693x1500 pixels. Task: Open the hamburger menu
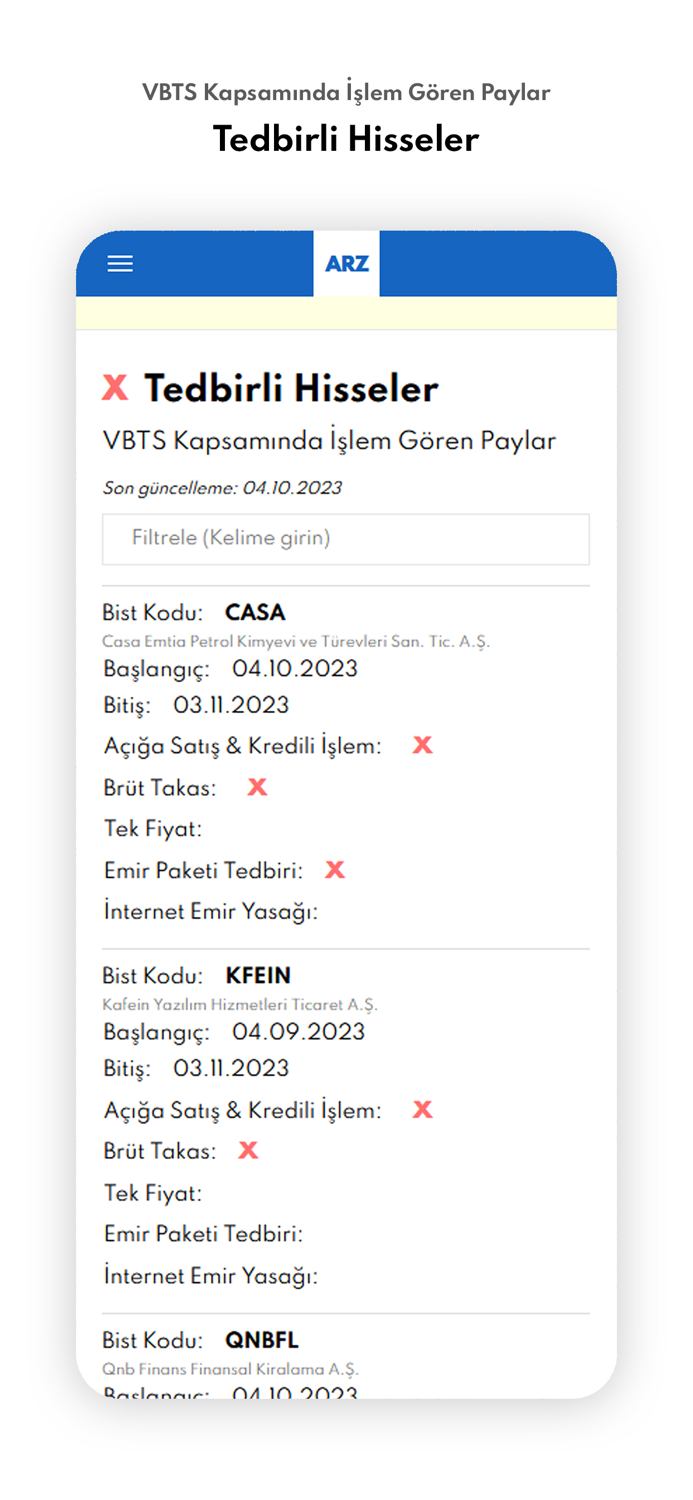coord(120,264)
